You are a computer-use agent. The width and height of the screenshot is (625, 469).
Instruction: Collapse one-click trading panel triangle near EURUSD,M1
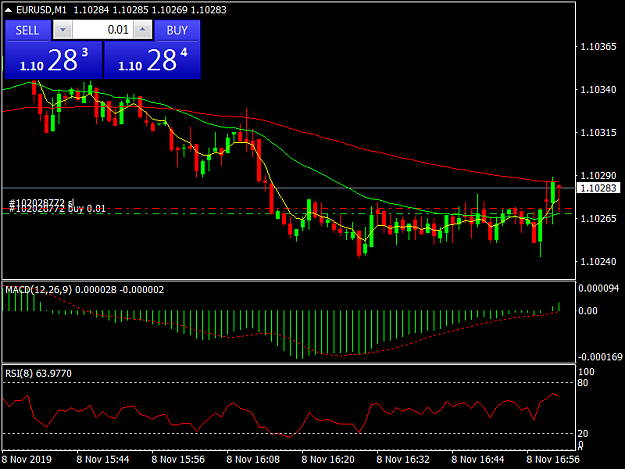8,10
